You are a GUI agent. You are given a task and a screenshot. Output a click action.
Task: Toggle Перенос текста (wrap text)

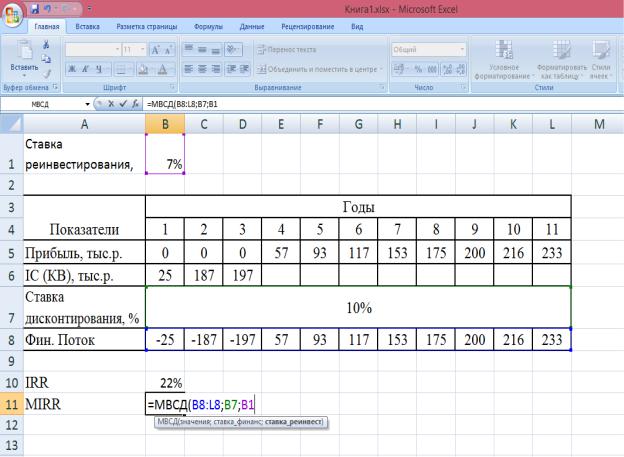(287, 50)
